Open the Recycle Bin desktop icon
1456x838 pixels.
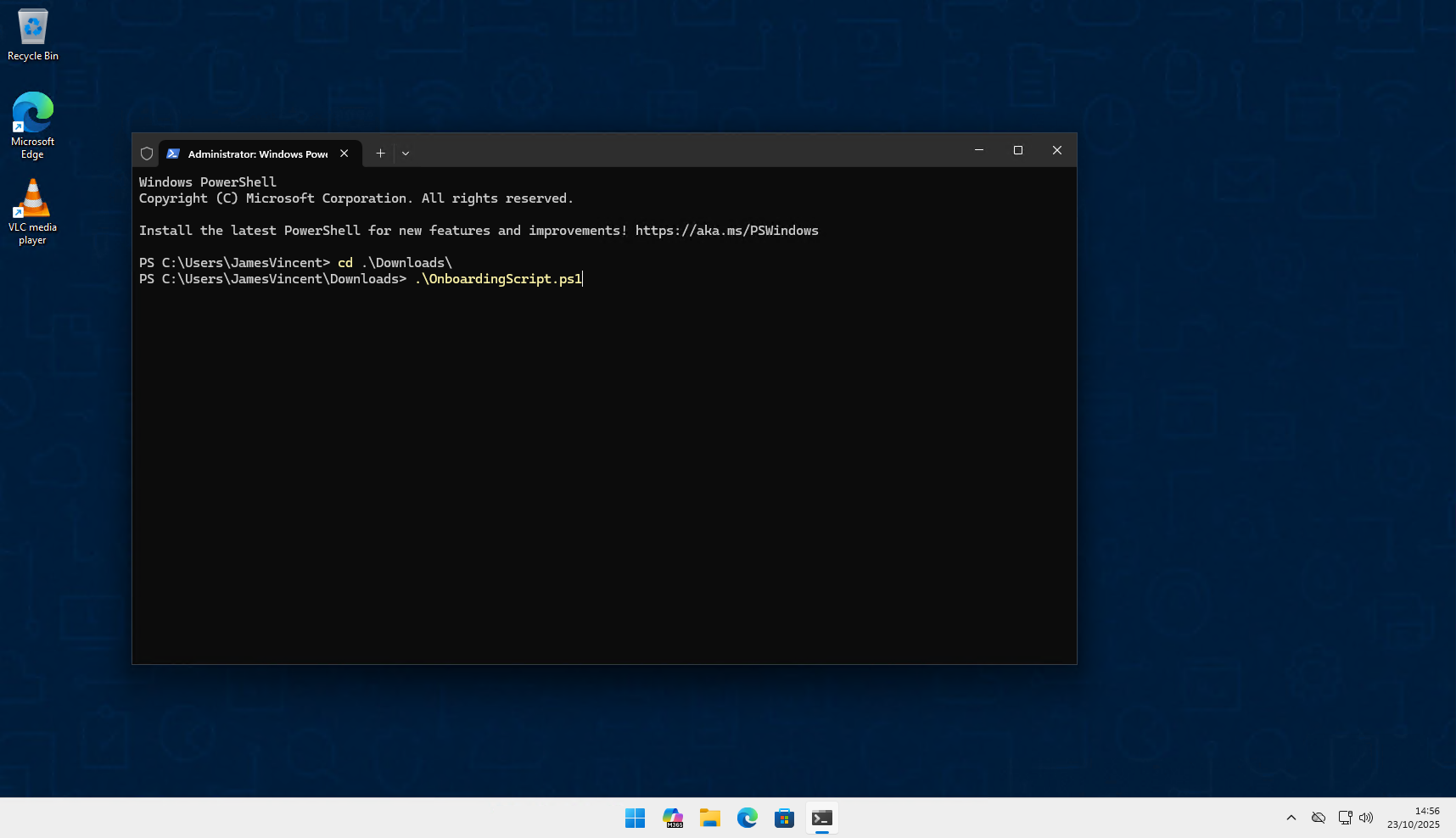[x=33, y=36]
